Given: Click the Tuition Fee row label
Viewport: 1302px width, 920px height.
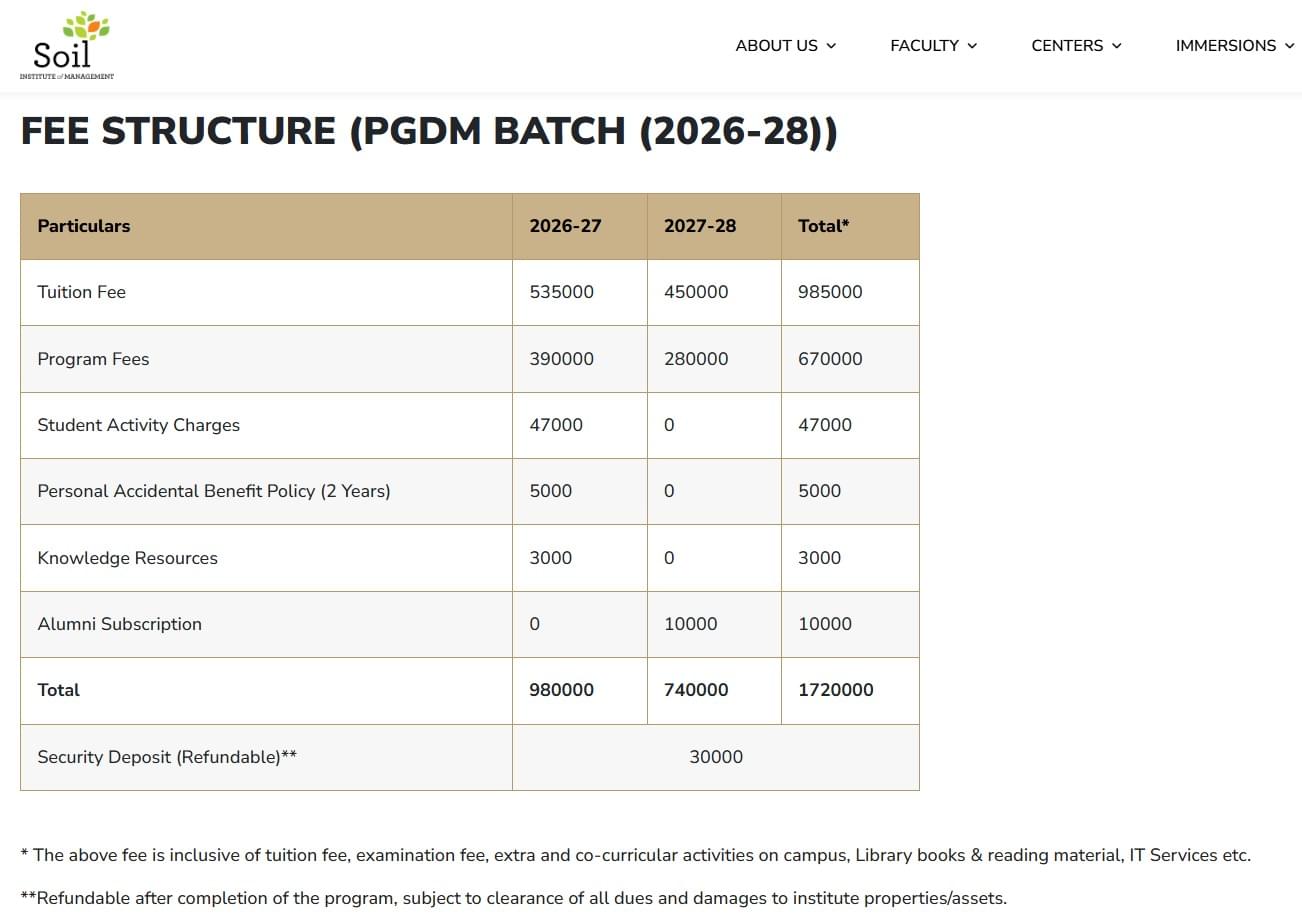Looking at the screenshot, I should pyautogui.click(x=81, y=292).
